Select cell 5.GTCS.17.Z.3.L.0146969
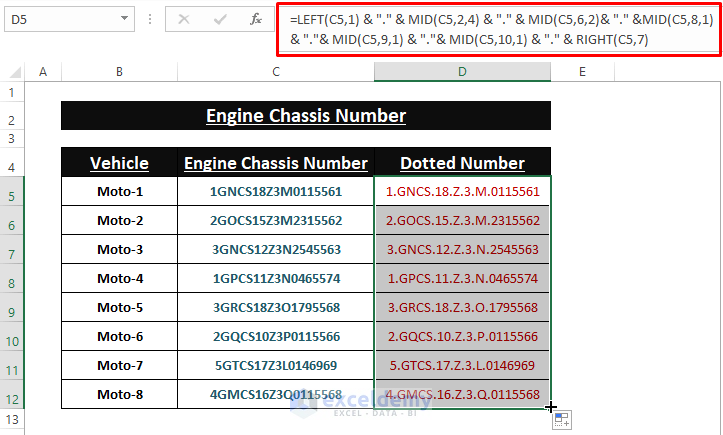The height and width of the screenshot is (435, 723). [462, 366]
